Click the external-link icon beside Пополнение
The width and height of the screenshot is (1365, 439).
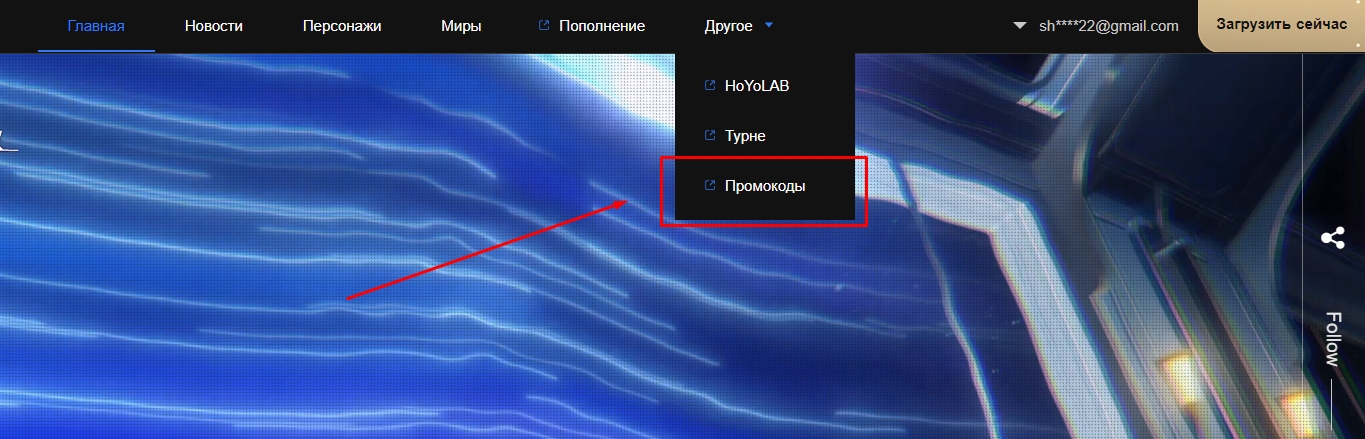pos(544,25)
